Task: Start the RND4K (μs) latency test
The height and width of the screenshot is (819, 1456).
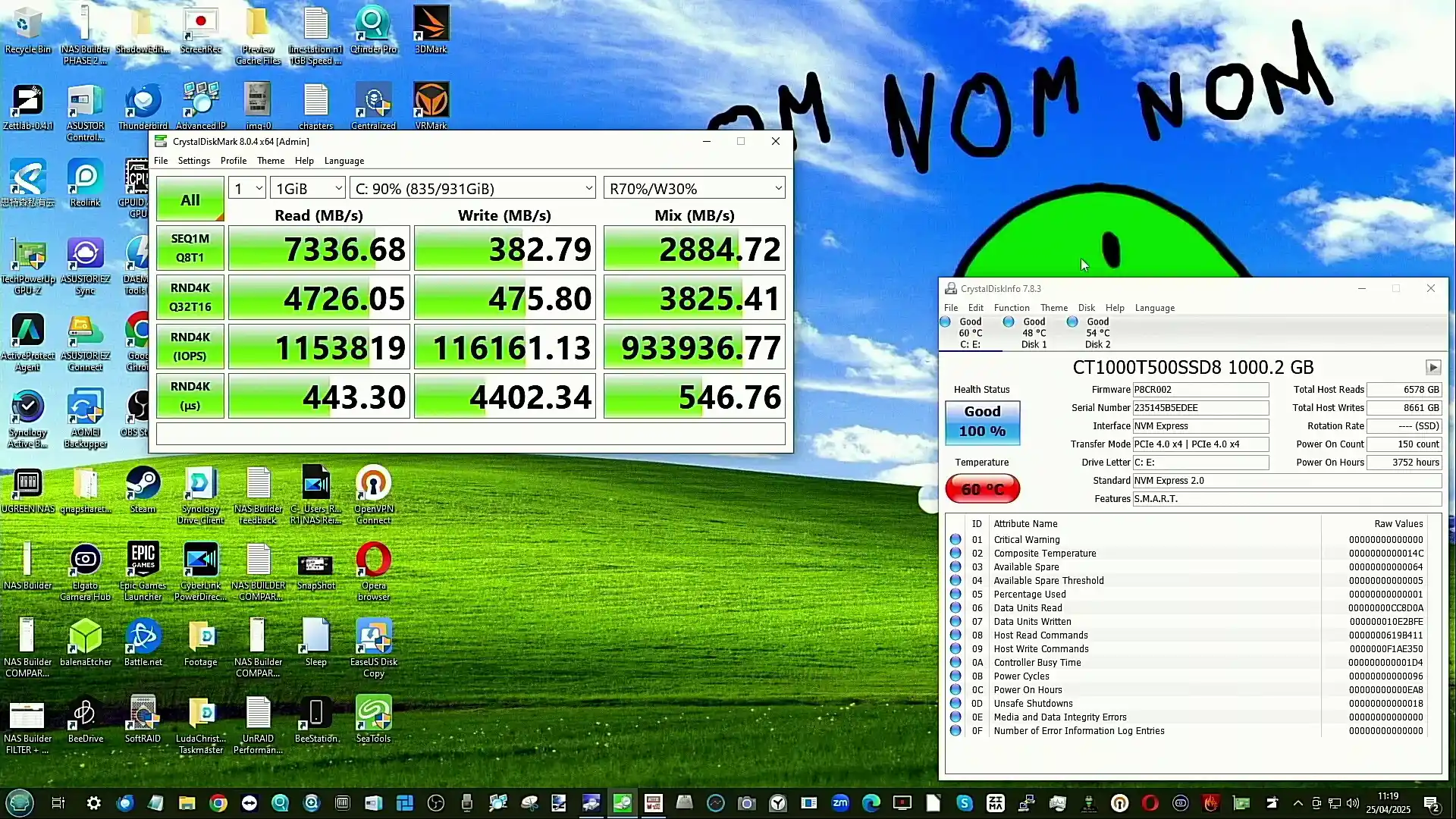Action: pyautogui.click(x=190, y=396)
